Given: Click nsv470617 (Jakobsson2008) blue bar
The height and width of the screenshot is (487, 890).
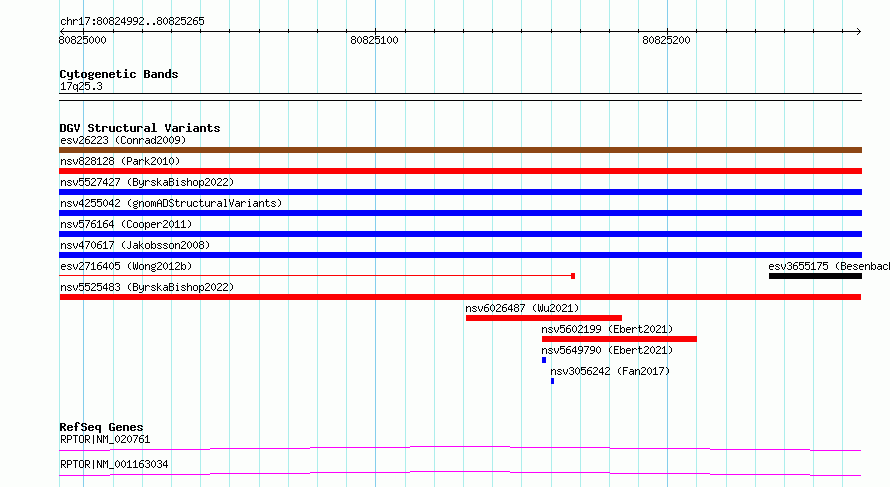Looking at the screenshot, I should click(460, 255).
